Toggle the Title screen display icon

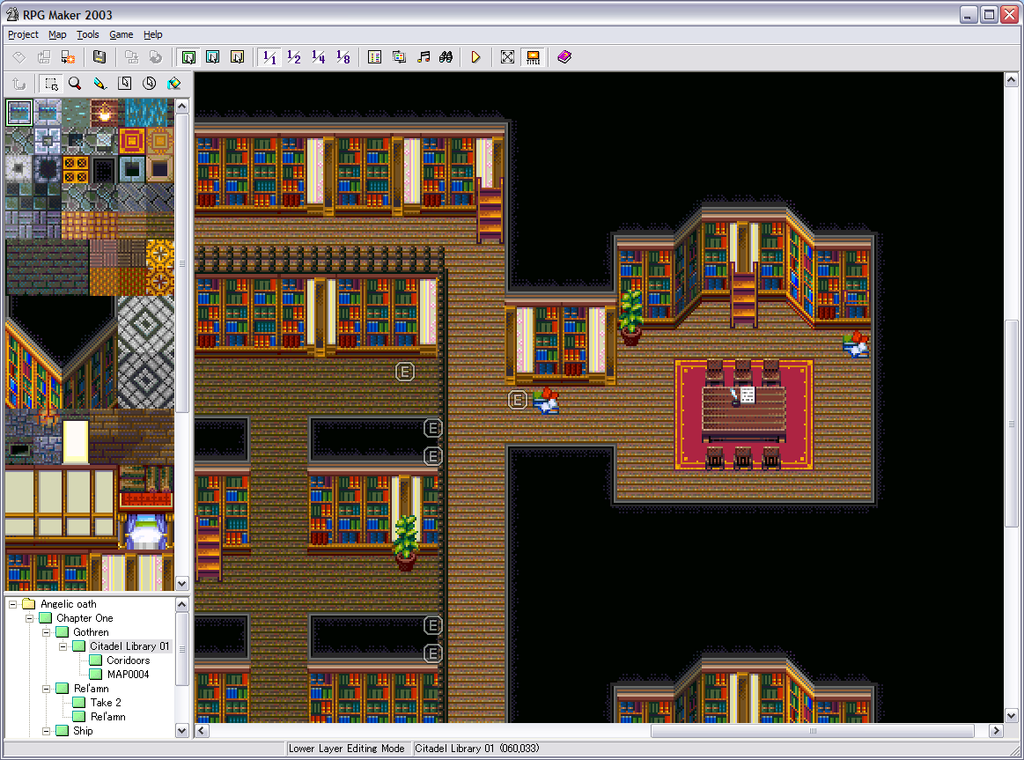point(533,57)
